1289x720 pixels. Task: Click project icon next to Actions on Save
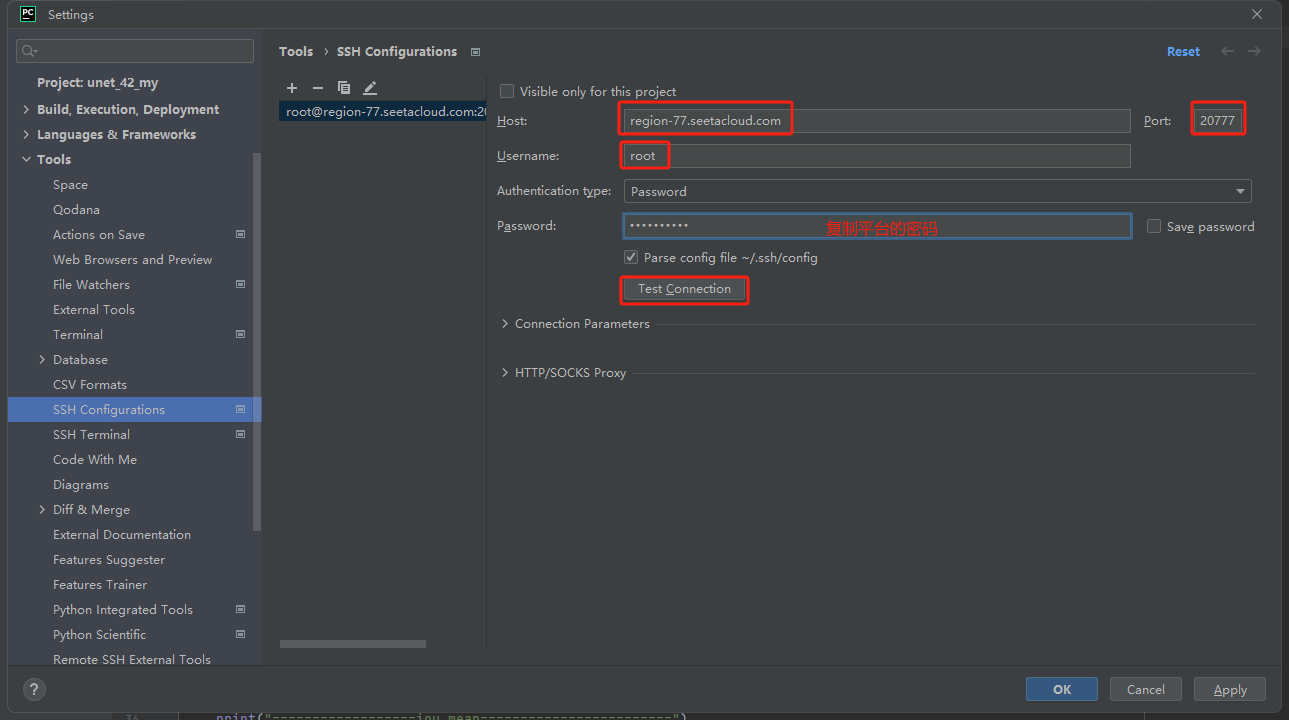click(240, 234)
